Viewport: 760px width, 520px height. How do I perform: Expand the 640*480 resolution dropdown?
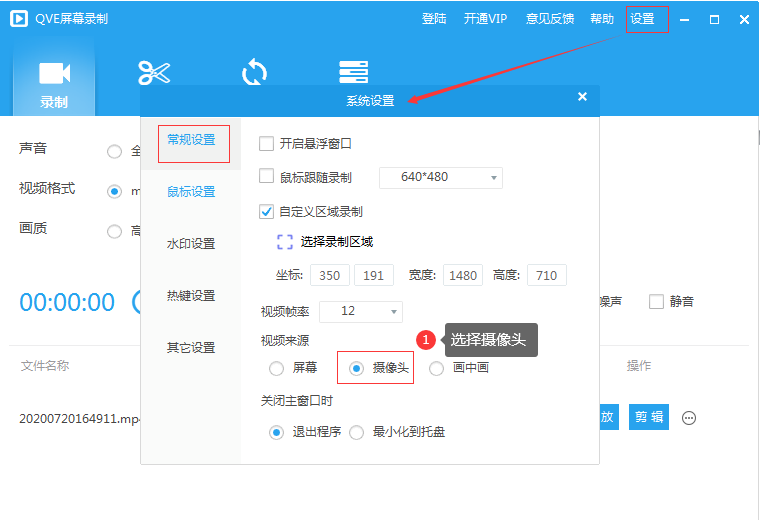click(441, 178)
